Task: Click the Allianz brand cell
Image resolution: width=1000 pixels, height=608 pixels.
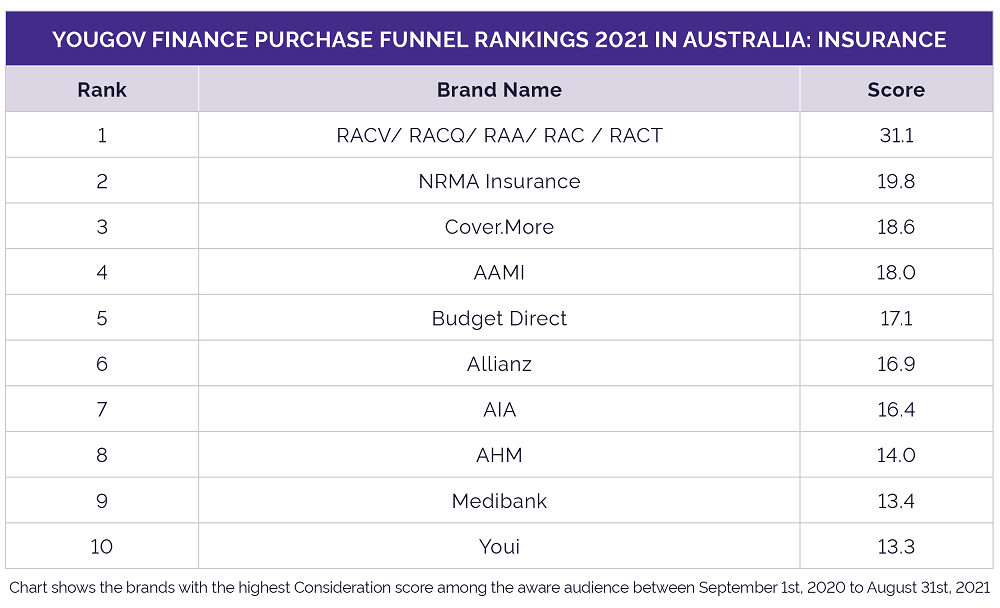Action: (499, 364)
